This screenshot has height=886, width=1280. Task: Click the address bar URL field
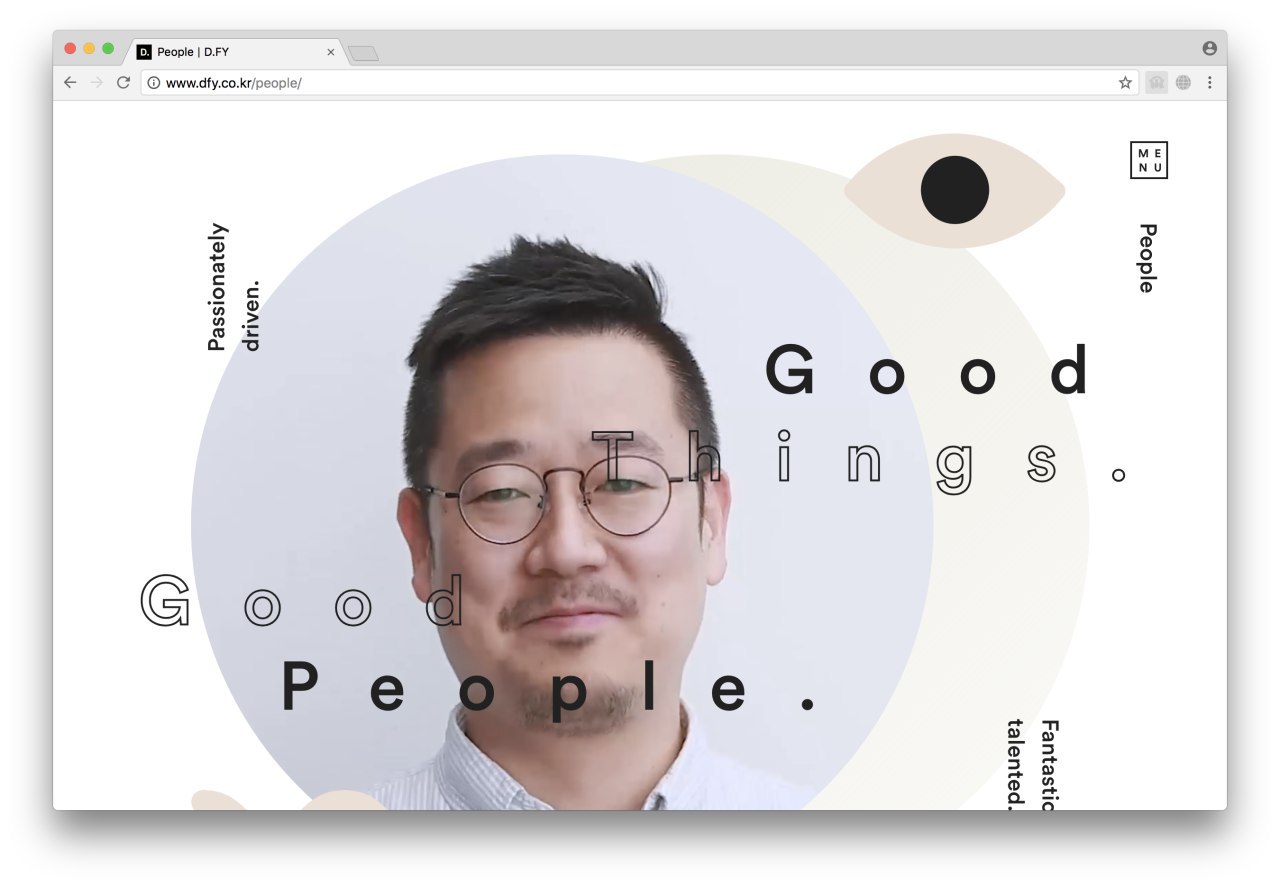639,83
